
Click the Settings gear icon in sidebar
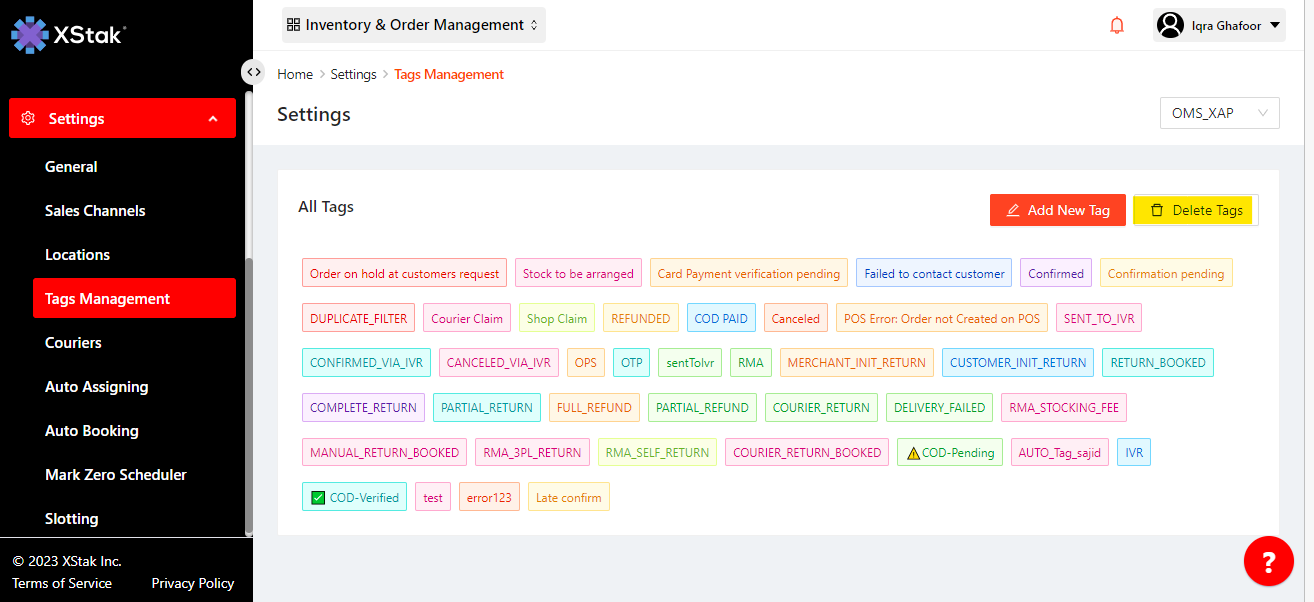(29, 118)
